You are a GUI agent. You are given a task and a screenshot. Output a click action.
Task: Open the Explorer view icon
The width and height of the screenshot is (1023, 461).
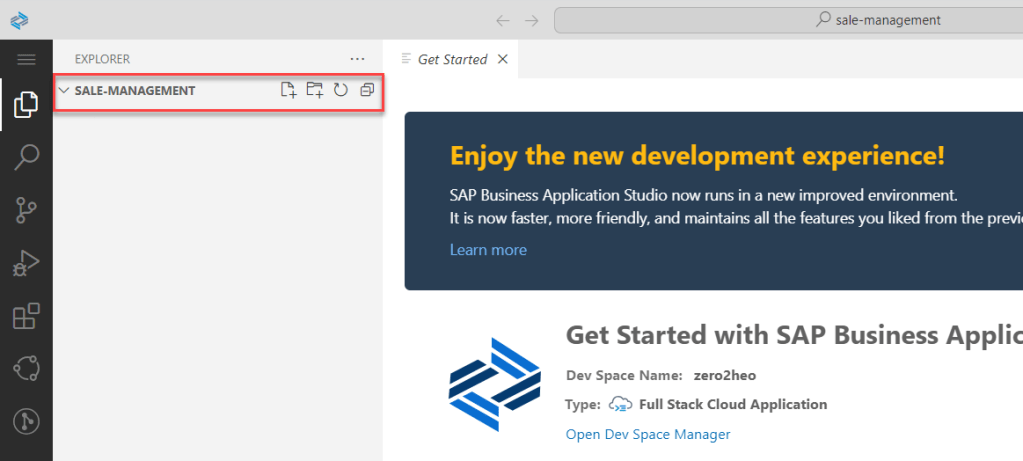coord(26,104)
